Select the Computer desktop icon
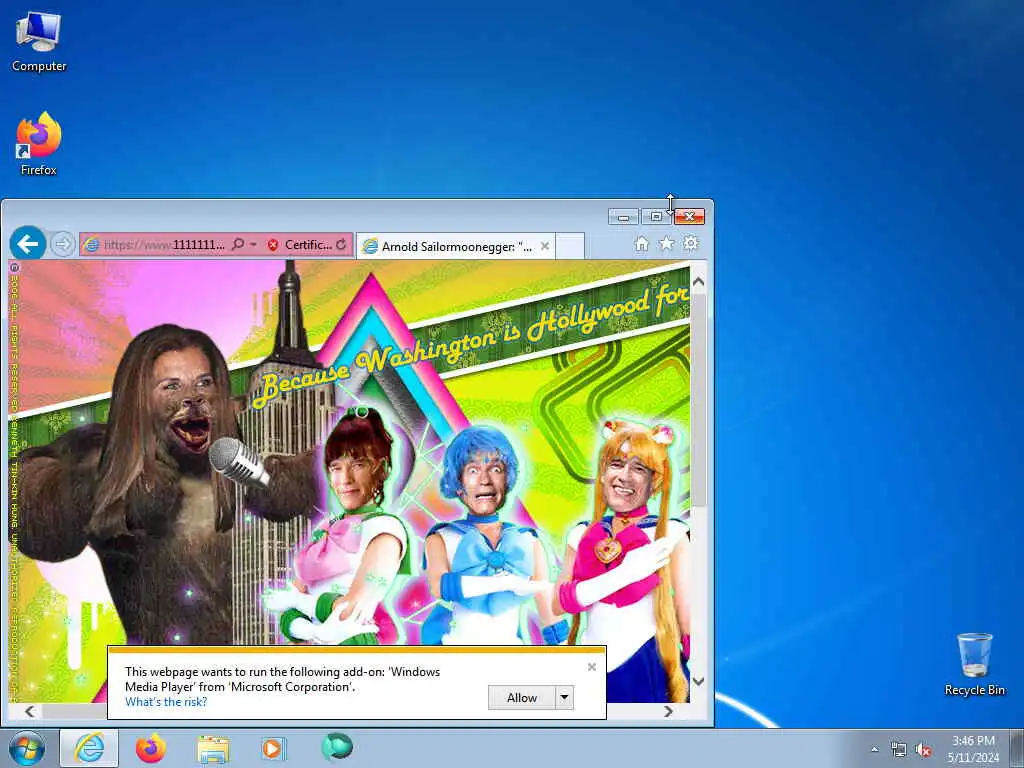The height and width of the screenshot is (768, 1024). (x=39, y=41)
